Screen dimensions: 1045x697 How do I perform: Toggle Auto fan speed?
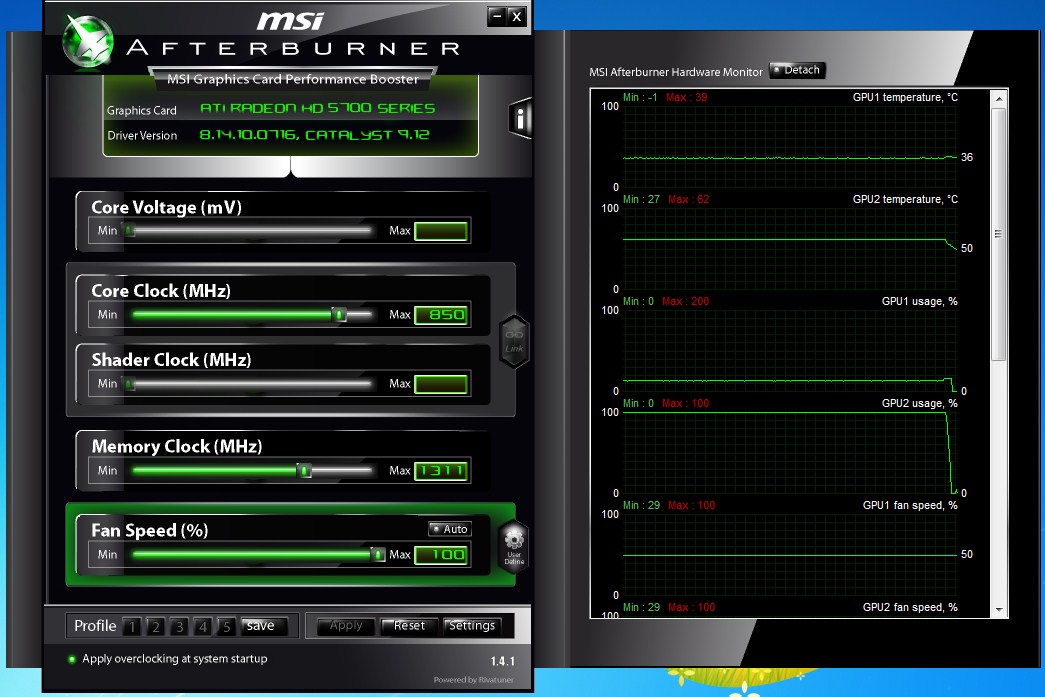(449, 529)
